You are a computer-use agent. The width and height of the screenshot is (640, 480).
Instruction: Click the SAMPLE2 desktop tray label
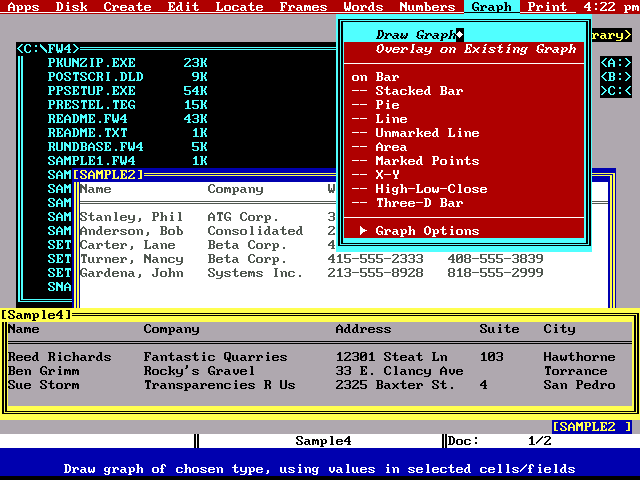click(x=591, y=427)
